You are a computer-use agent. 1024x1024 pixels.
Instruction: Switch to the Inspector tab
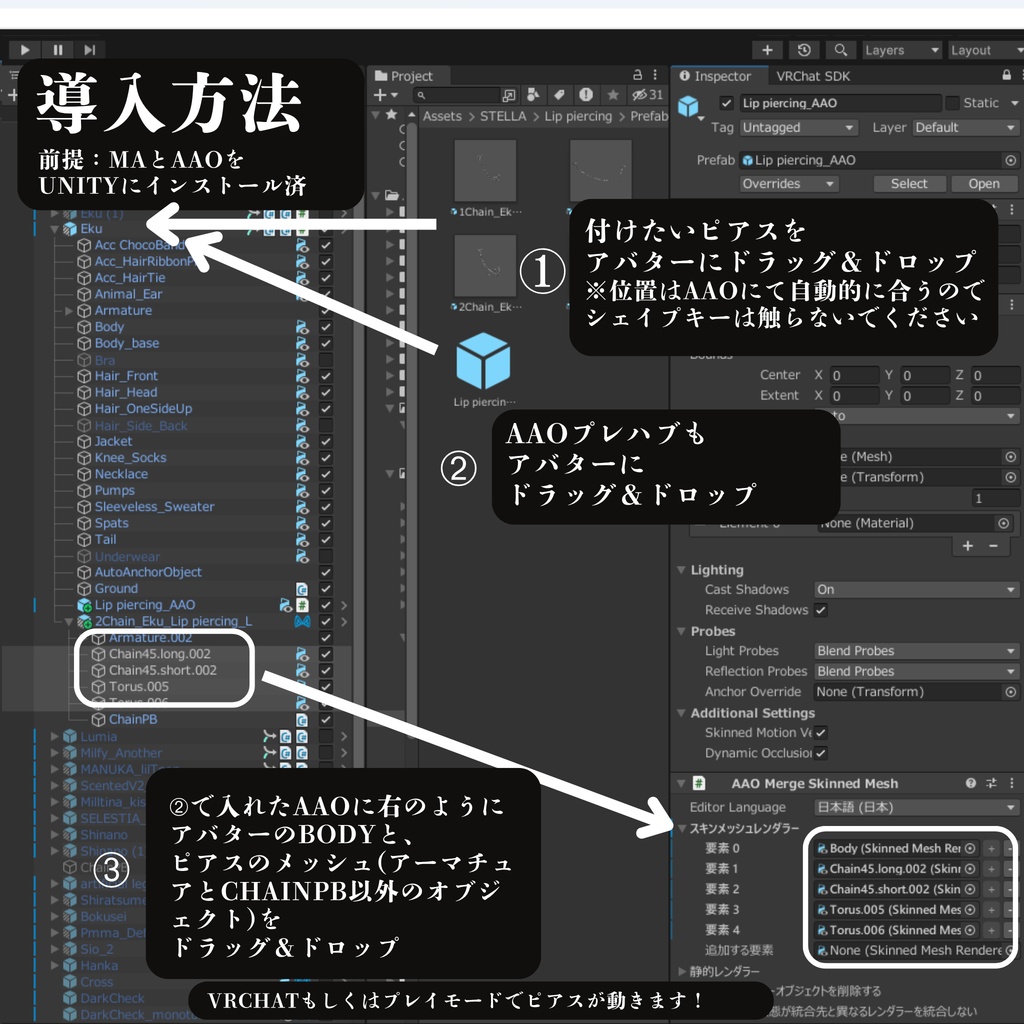coord(716,76)
